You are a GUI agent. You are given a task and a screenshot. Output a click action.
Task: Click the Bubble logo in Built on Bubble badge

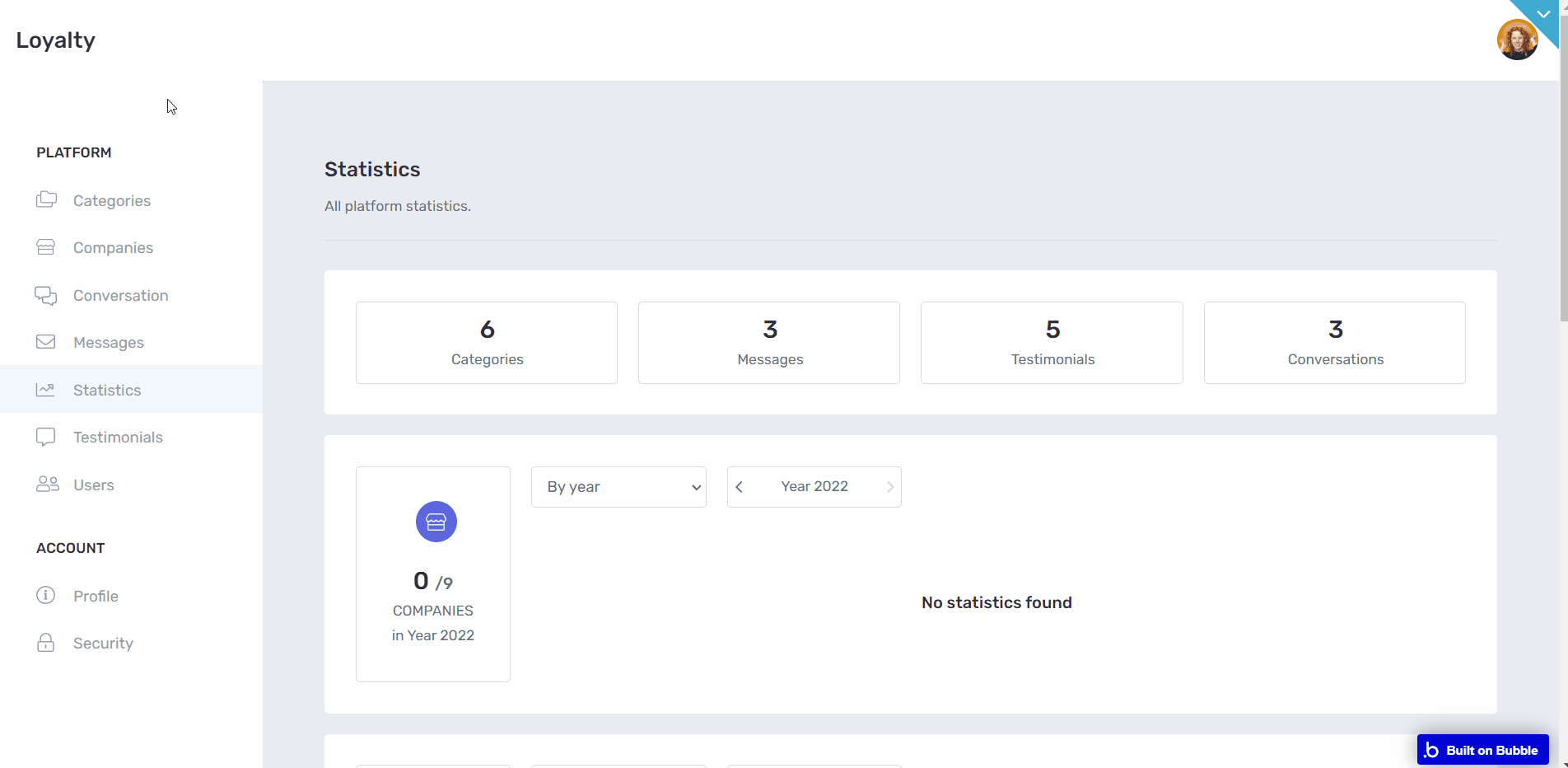1431,750
